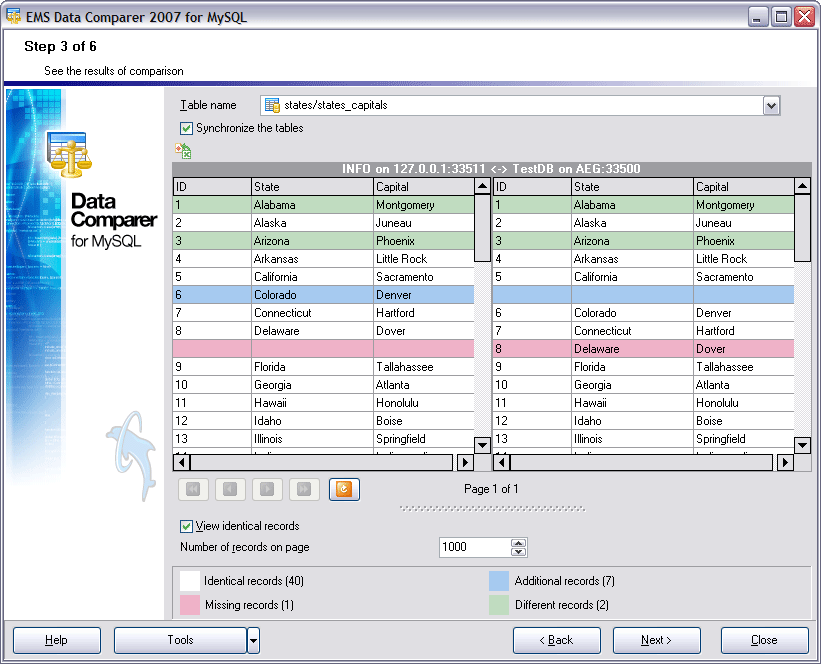Click the Export to Excel icon
The height and width of the screenshot is (664, 821).
coord(183,151)
